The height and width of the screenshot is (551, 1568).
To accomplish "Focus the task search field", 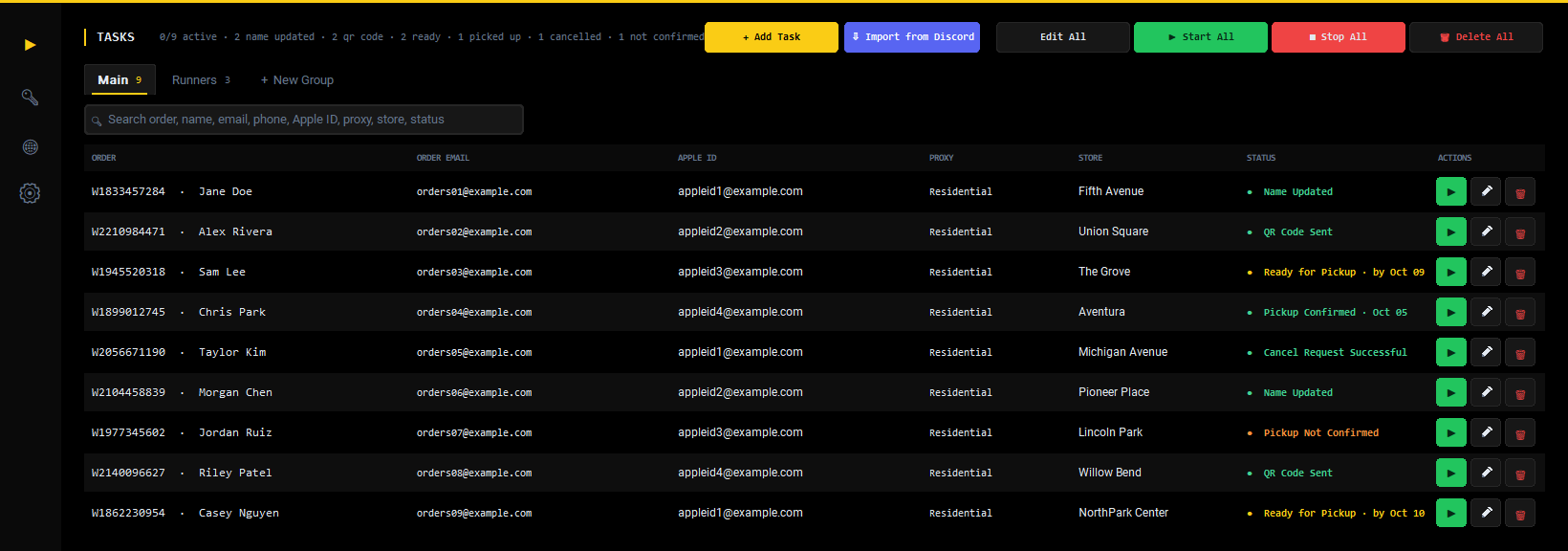I will point(304,120).
